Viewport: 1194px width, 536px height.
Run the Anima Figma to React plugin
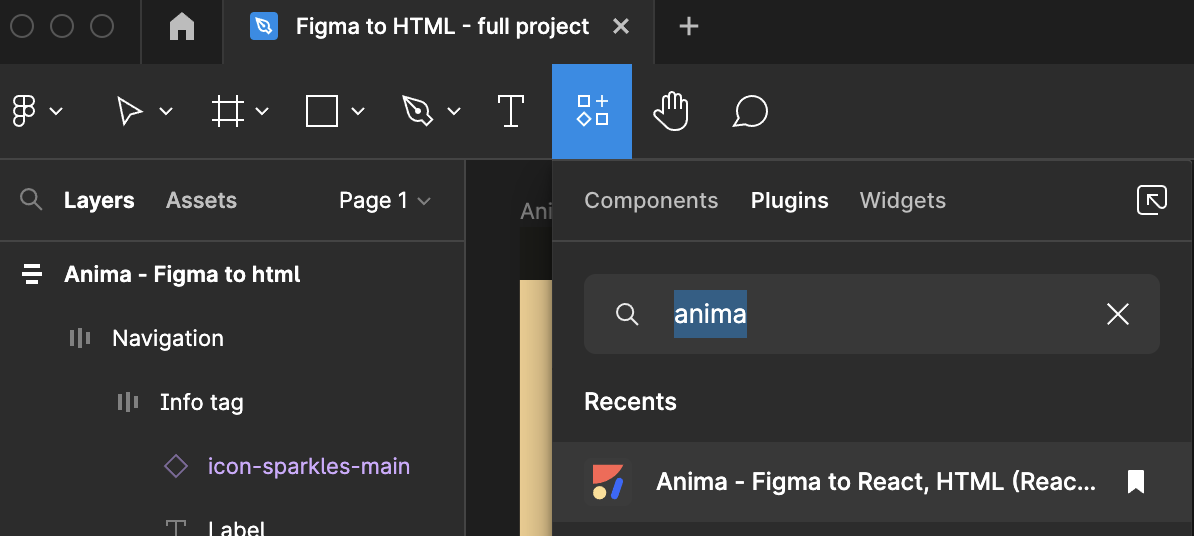(875, 482)
